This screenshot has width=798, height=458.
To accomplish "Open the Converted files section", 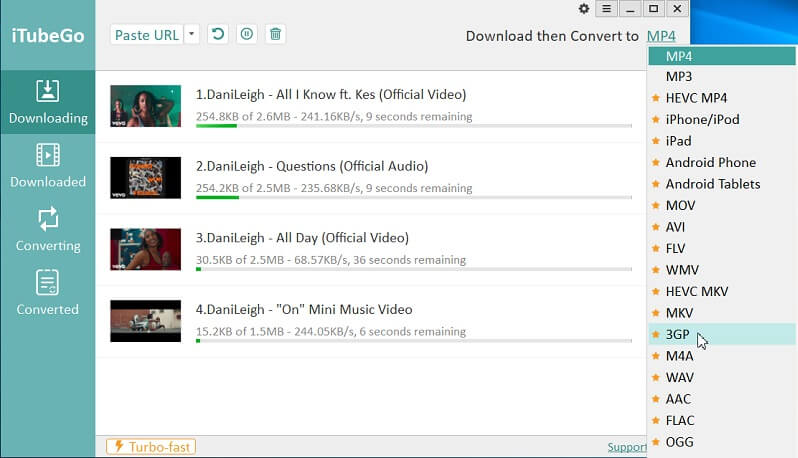I will pyautogui.click(x=47, y=293).
